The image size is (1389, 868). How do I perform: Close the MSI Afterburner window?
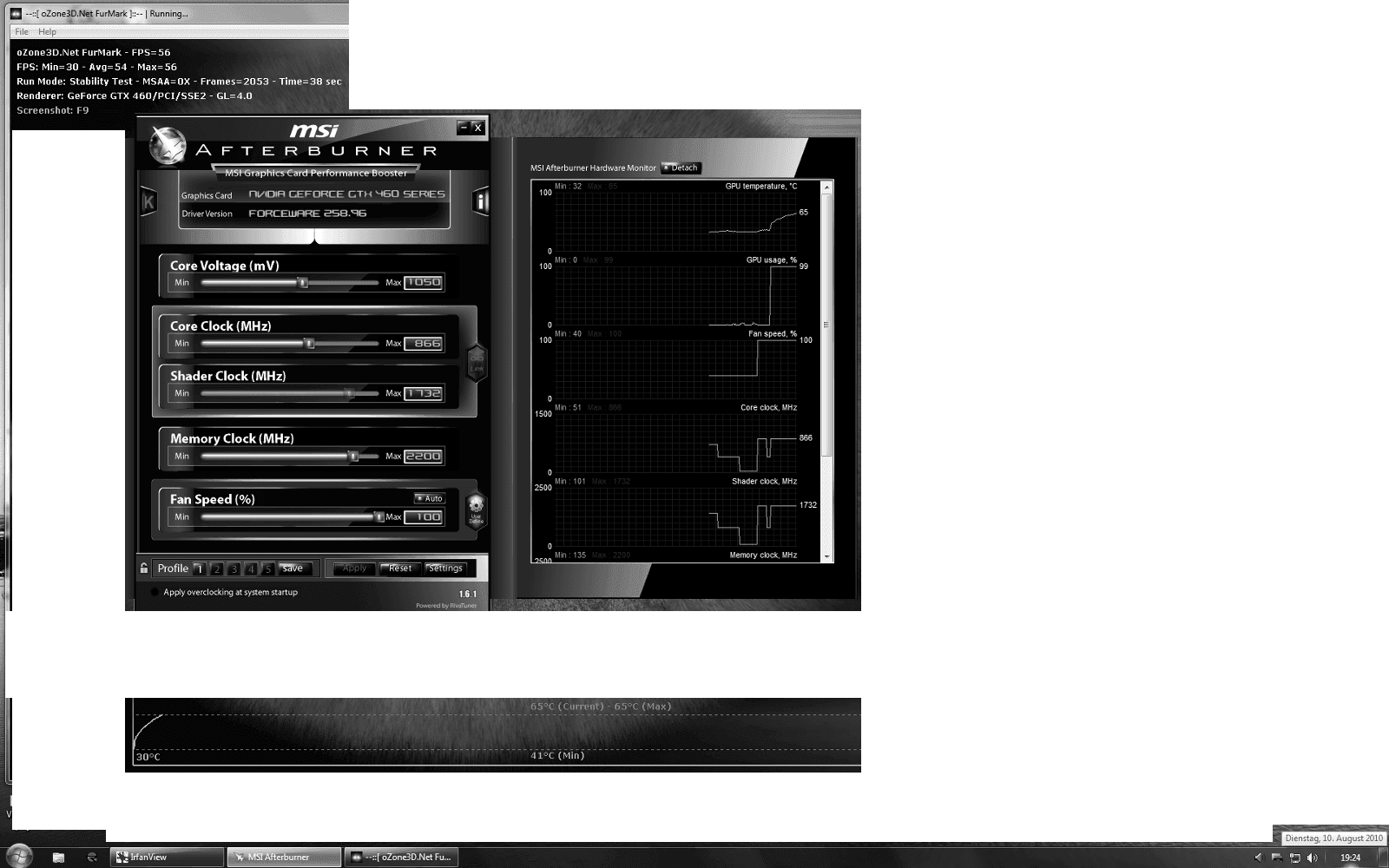point(477,128)
